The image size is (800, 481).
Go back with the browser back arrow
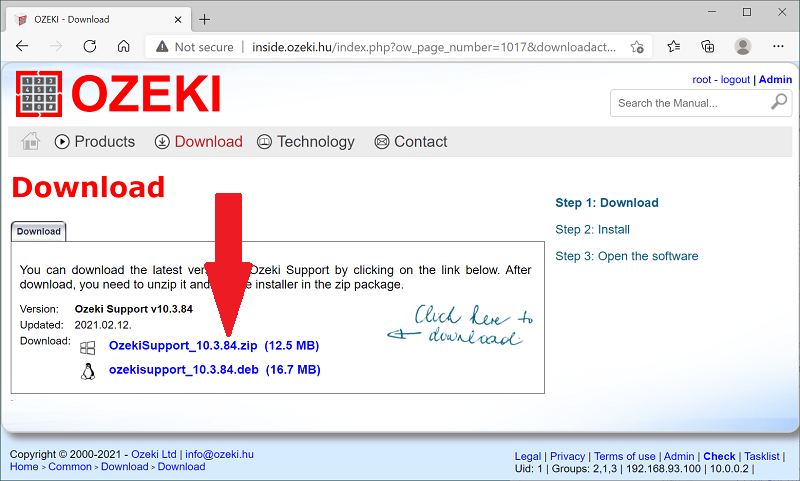[x=22, y=46]
